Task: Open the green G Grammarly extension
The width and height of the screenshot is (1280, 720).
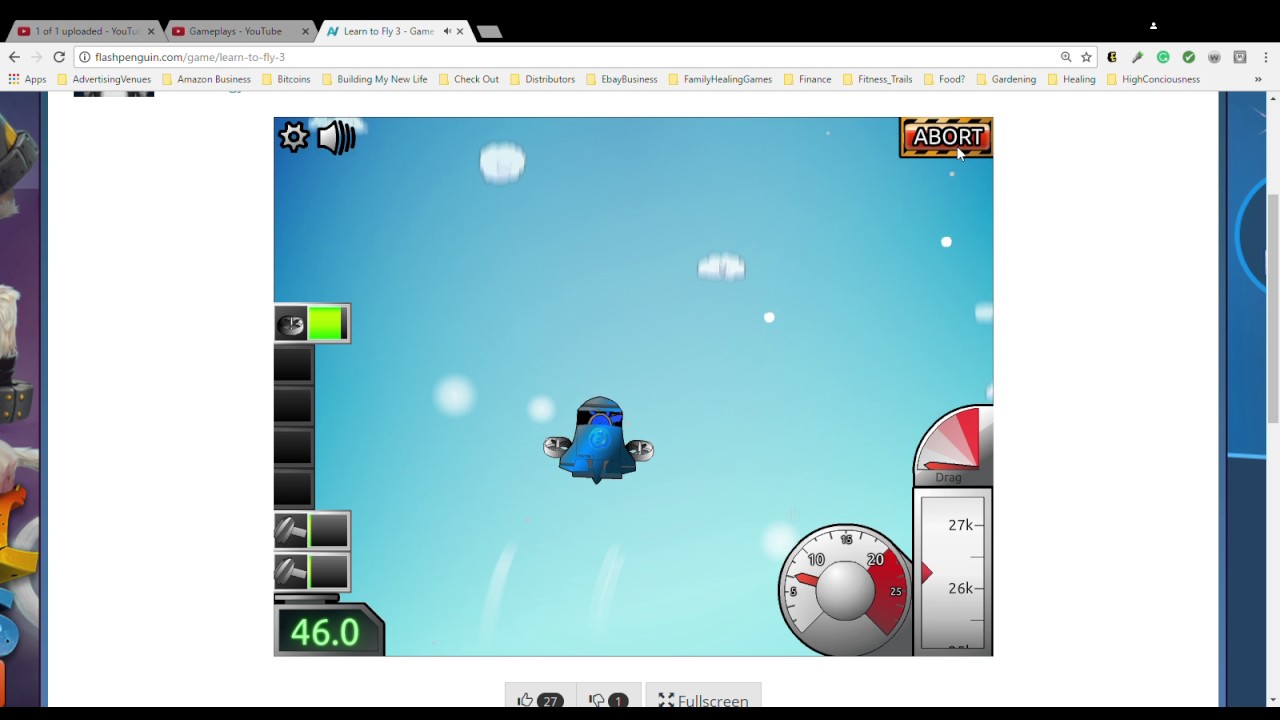Action: click(x=1163, y=57)
